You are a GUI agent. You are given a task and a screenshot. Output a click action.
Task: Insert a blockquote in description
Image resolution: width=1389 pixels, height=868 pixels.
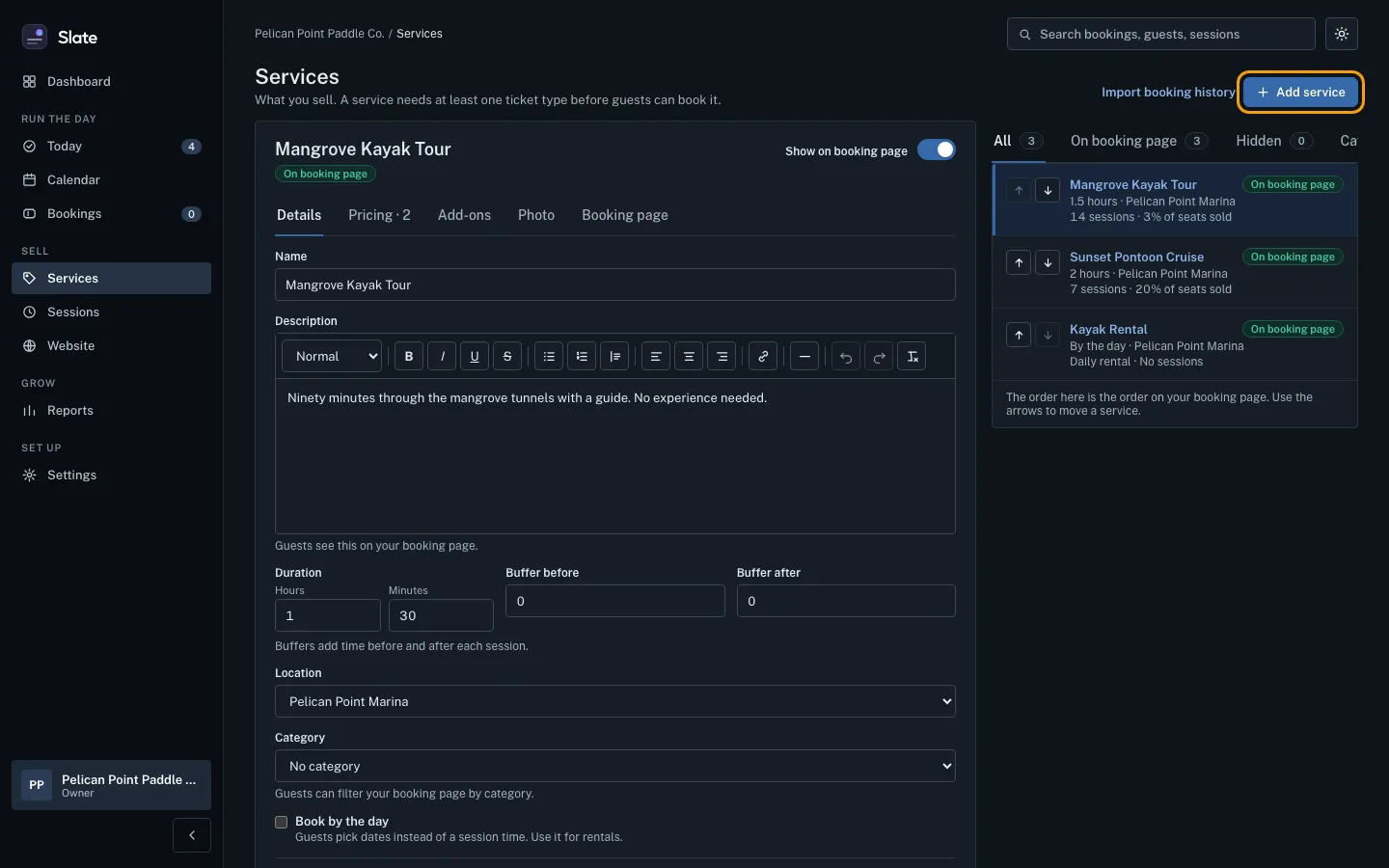pyautogui.click(x=614, y=356)
